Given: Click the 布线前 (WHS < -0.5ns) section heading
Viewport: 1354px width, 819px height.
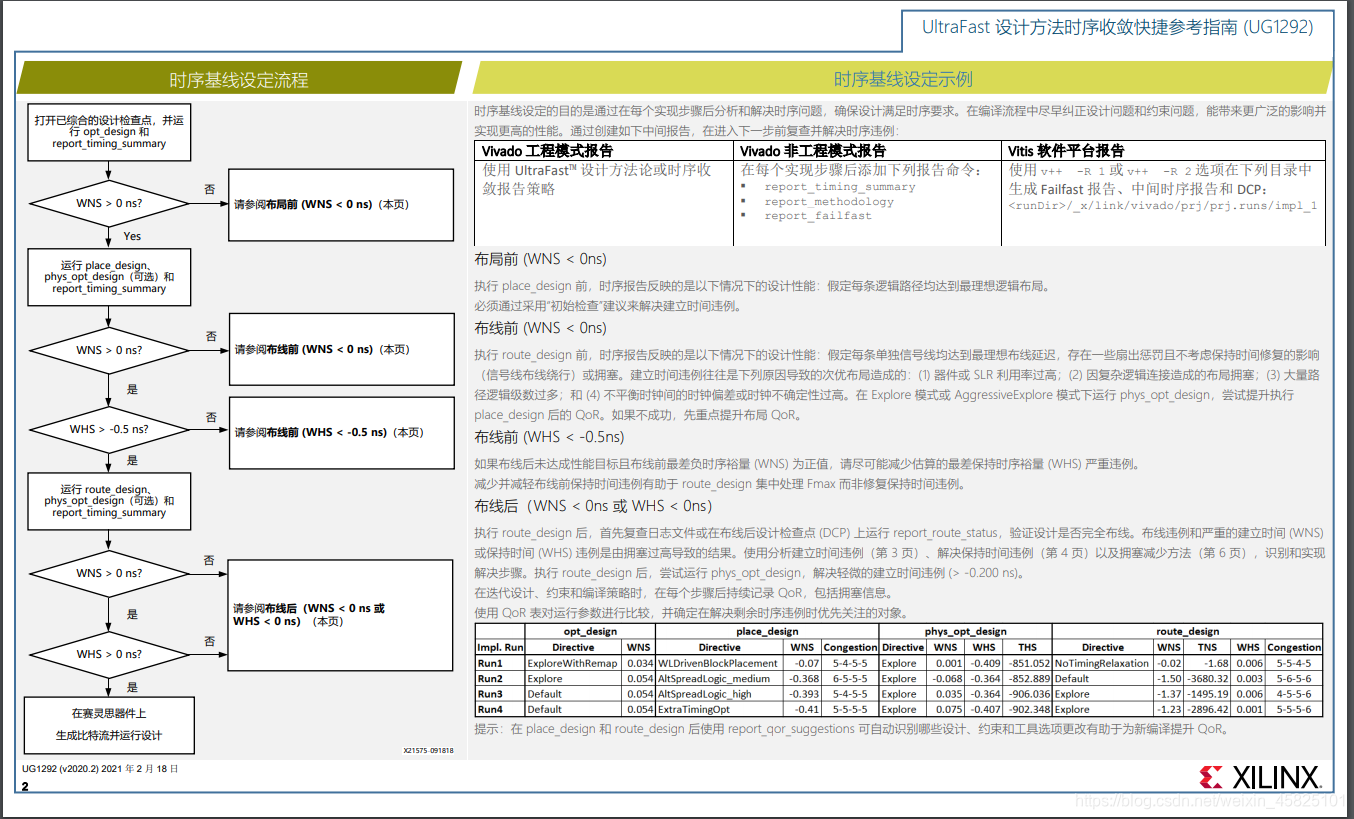Looking at the screenshot, I should pos(549,437).
